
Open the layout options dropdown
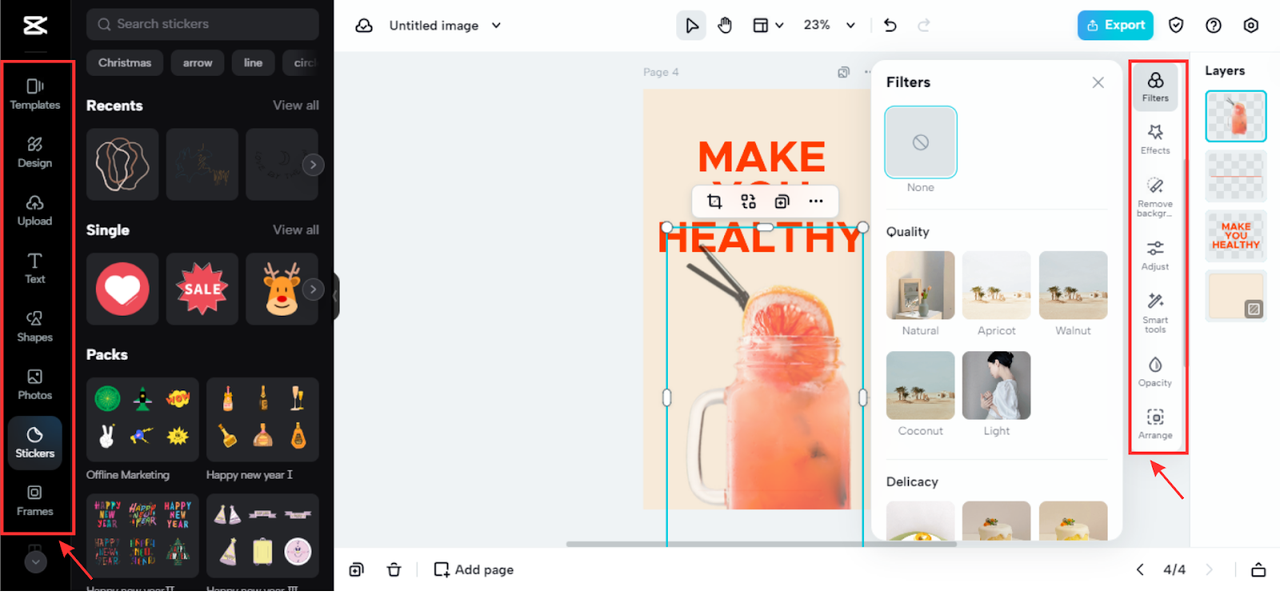point(767,25)
